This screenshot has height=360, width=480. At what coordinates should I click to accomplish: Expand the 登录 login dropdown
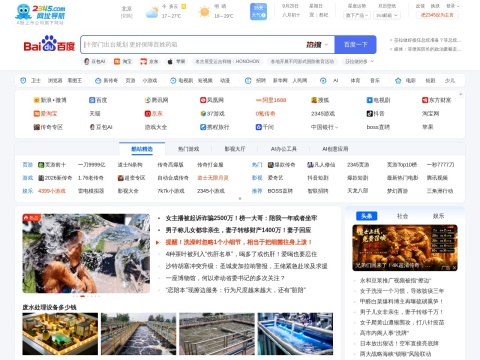453,6
